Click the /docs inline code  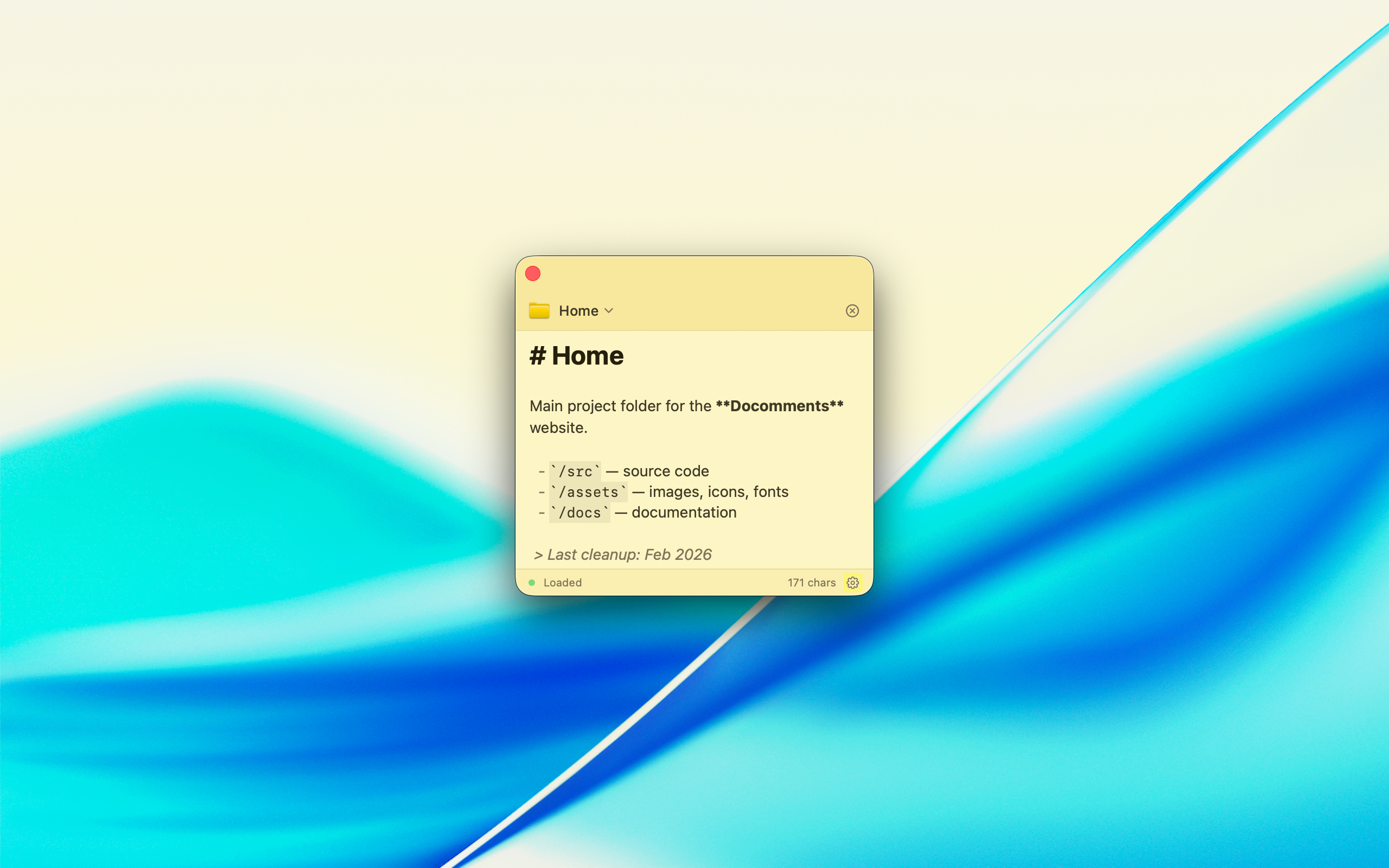point(579,513)
